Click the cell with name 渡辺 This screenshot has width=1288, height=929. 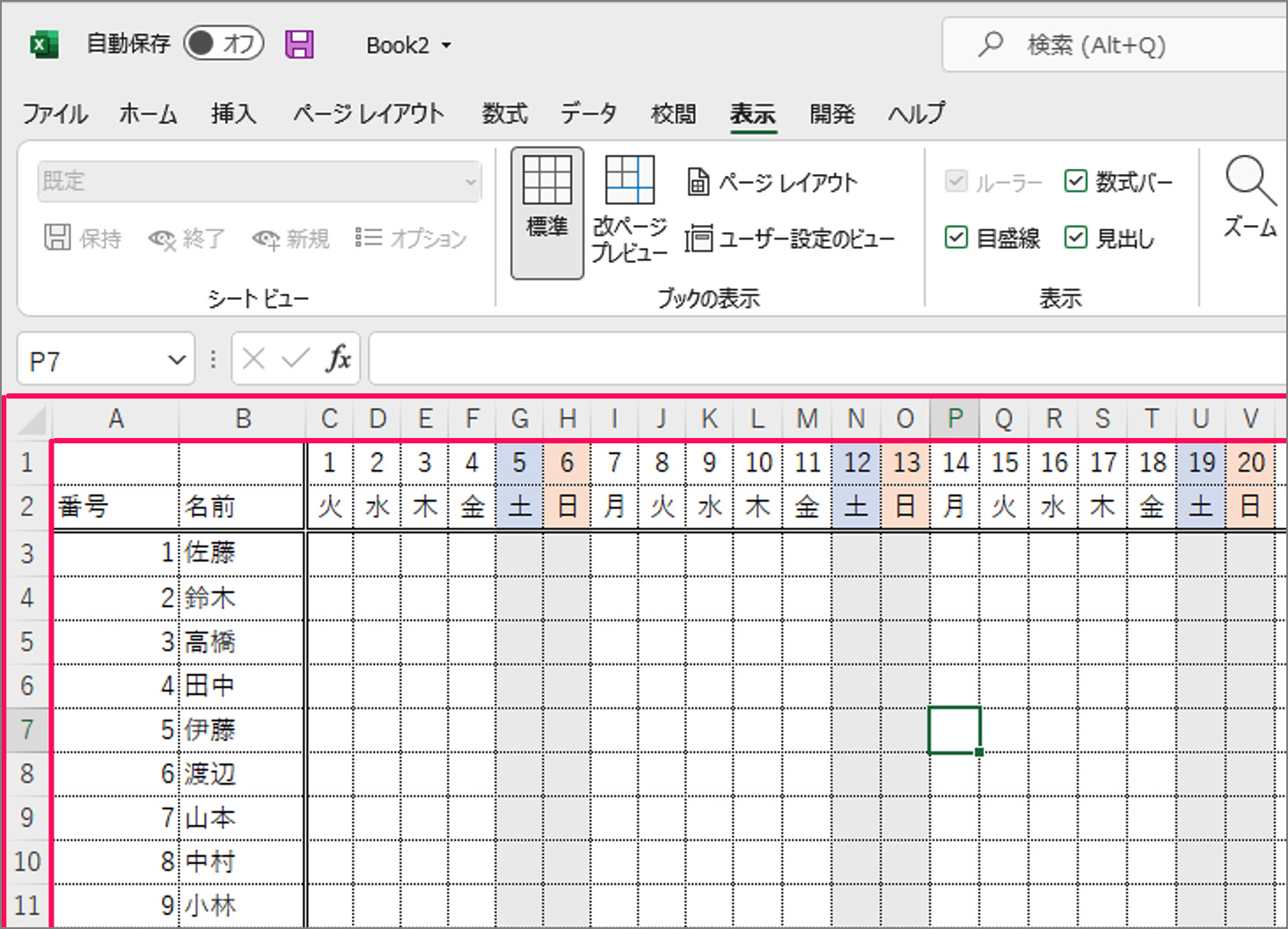point(242,774)
